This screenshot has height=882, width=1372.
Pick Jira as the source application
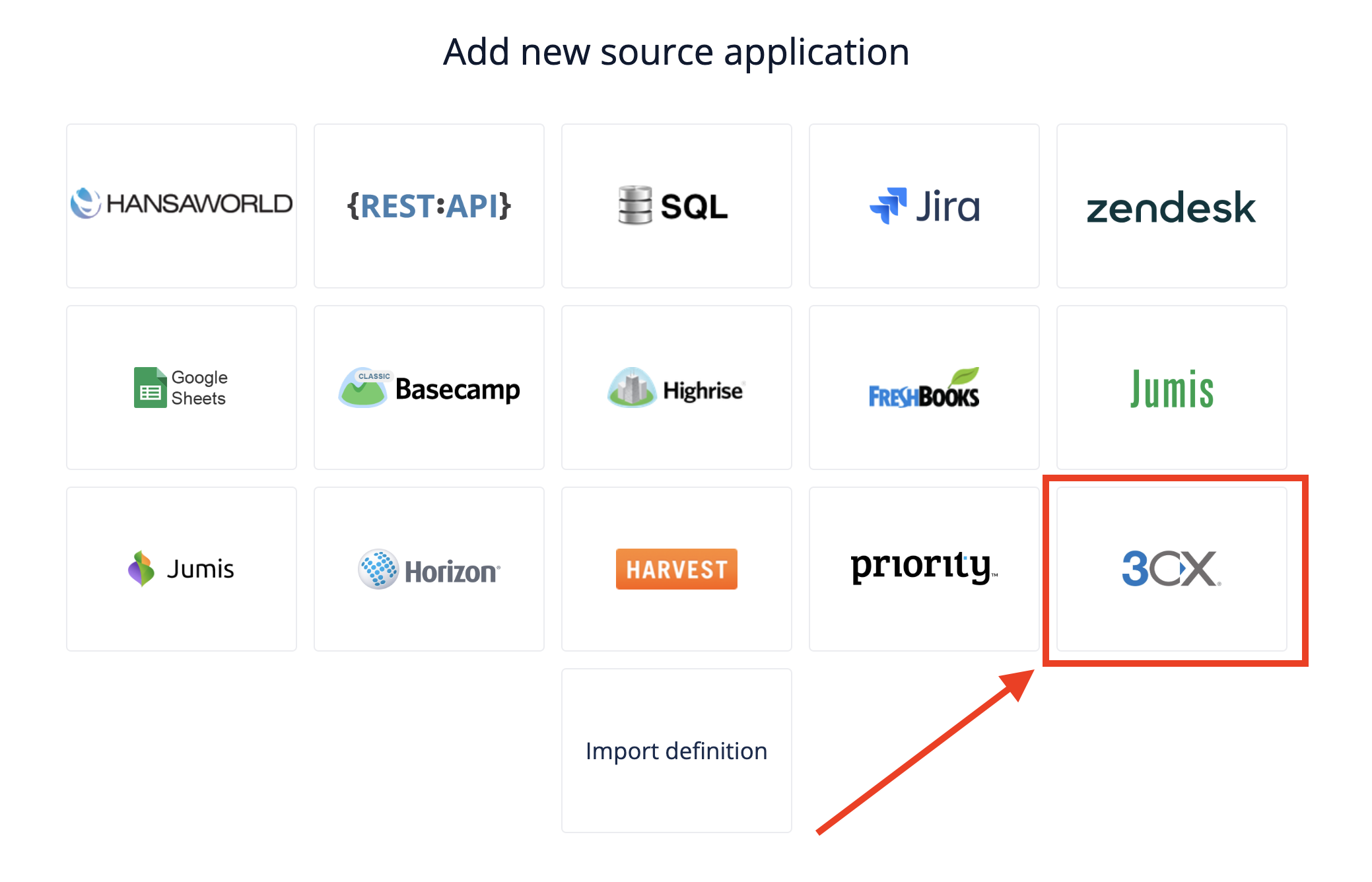924,205
